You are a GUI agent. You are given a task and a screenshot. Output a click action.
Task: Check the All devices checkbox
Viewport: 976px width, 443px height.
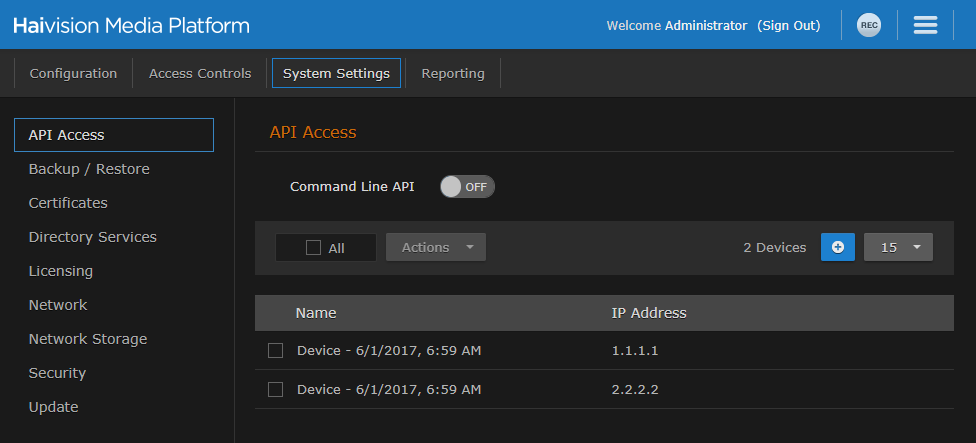pyautogui.click(x=314, y=248)
